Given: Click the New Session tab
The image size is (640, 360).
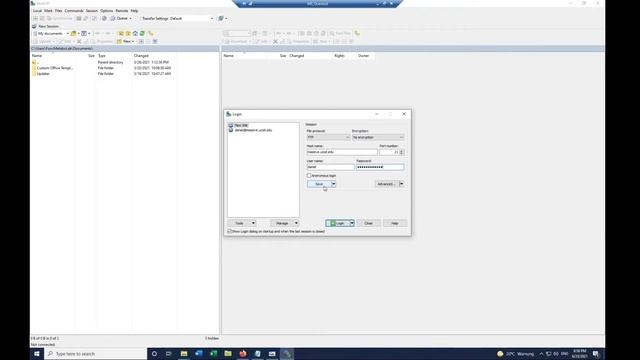Looking at the screenshot, I should 46,26.
